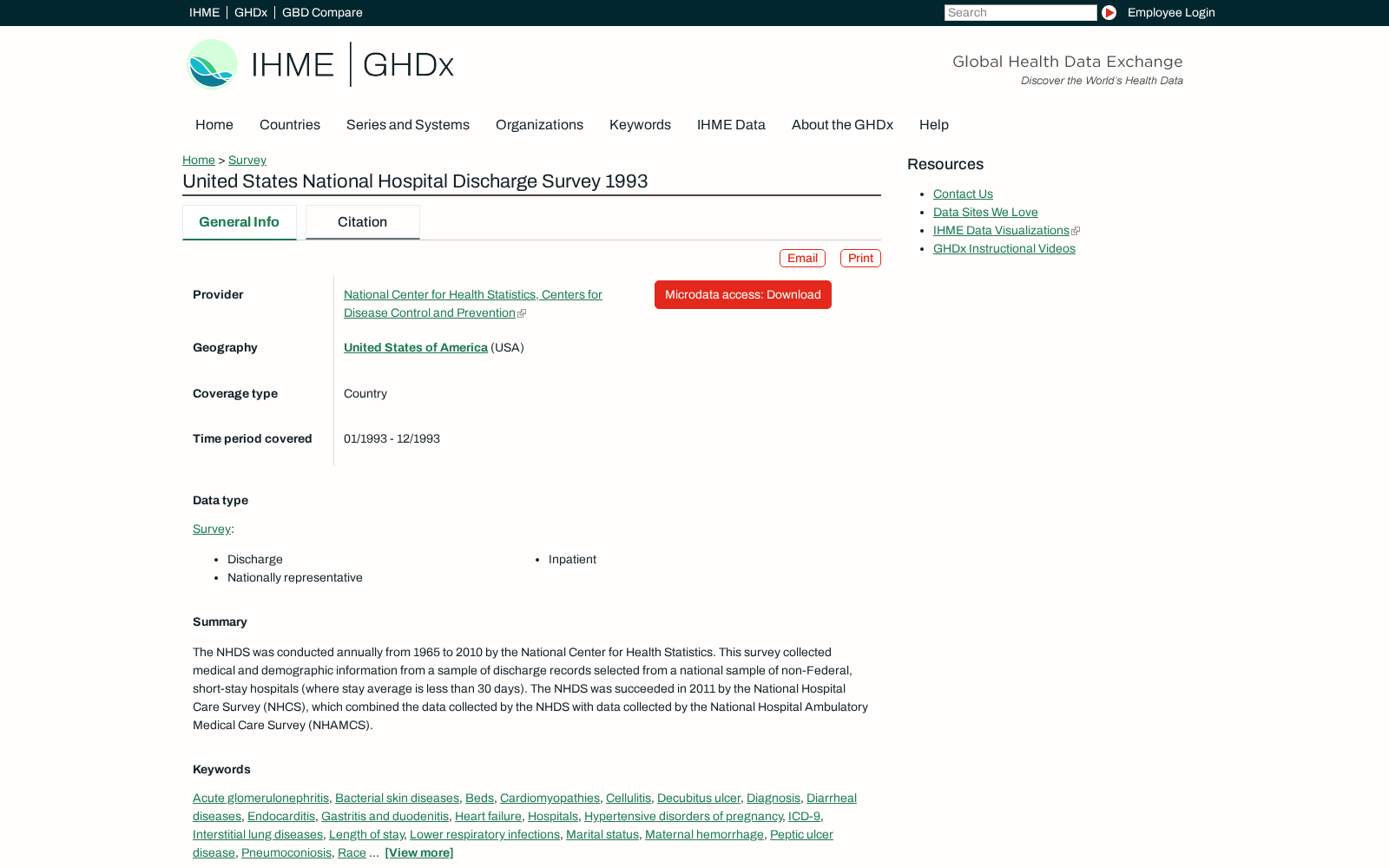Screen dimensions: 1389x868
Task: Open Acute glomerulonephritis keyword link
Action: click(260, 798)
